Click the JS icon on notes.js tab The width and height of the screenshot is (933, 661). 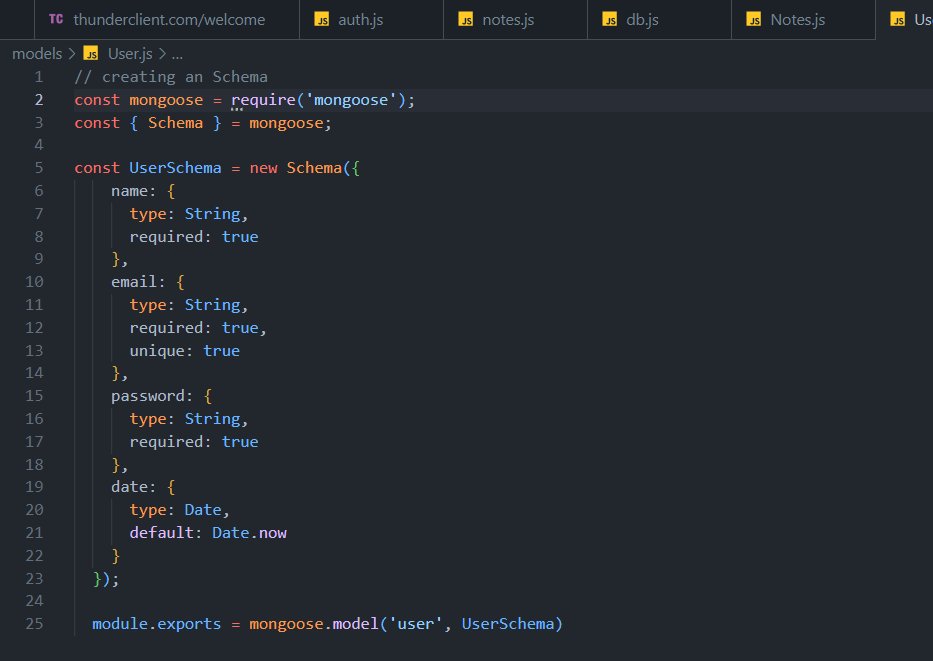coord(465,20)
